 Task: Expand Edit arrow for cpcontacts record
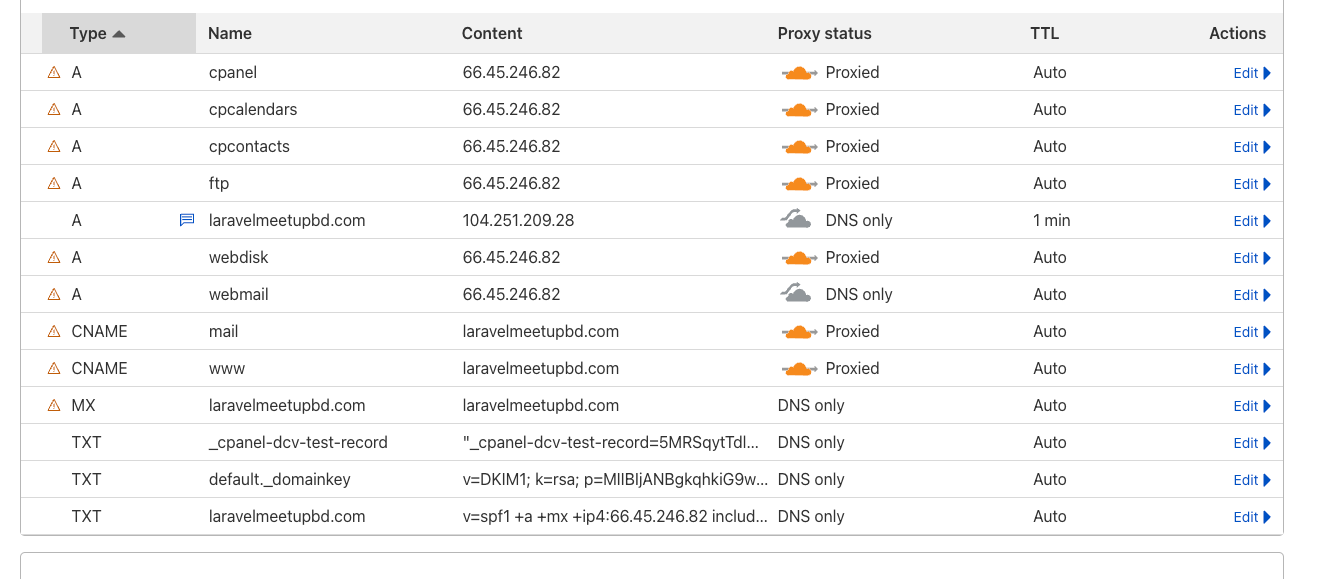click(x=1267, y=147)
